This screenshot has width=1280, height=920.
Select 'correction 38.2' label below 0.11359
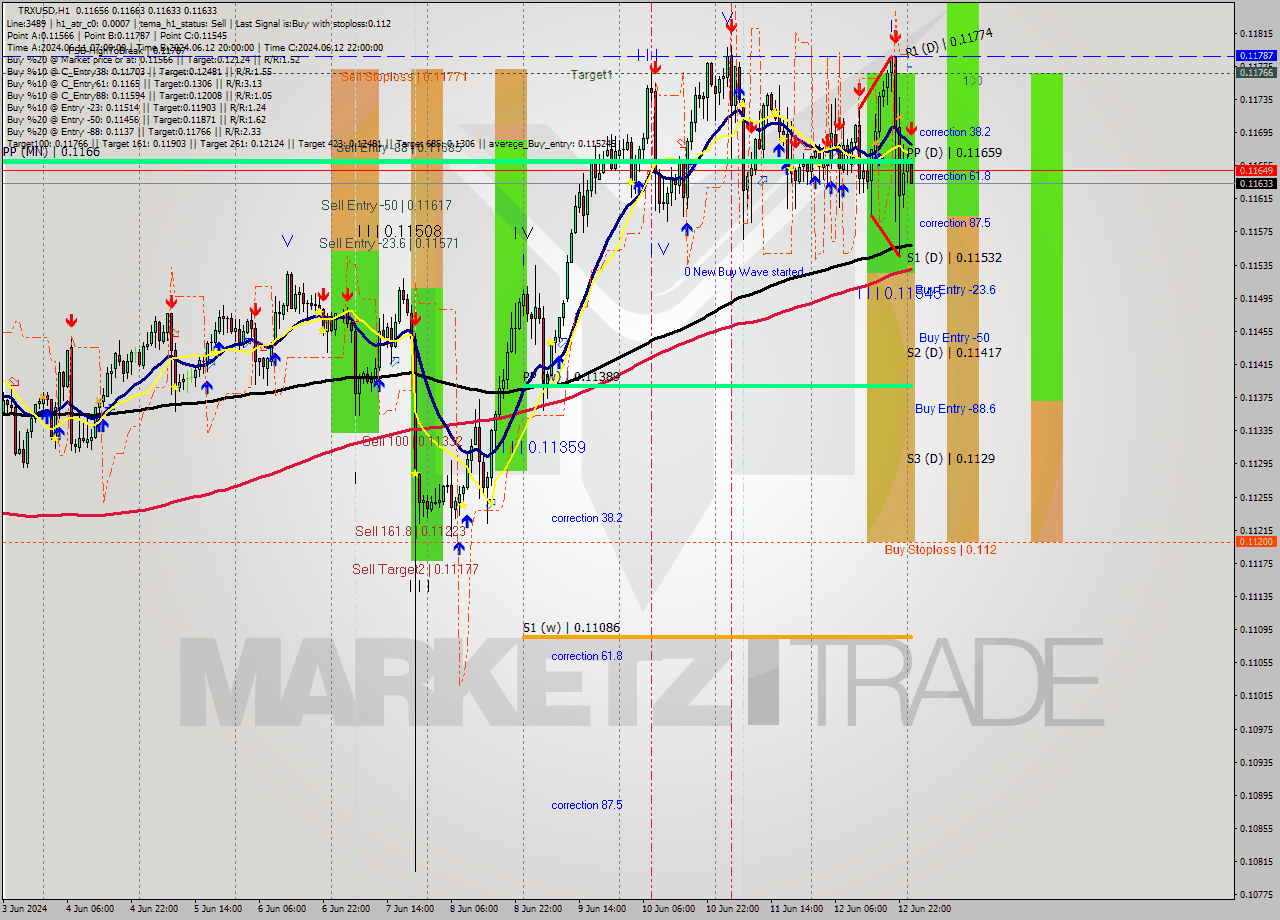(x=587, y=518)
